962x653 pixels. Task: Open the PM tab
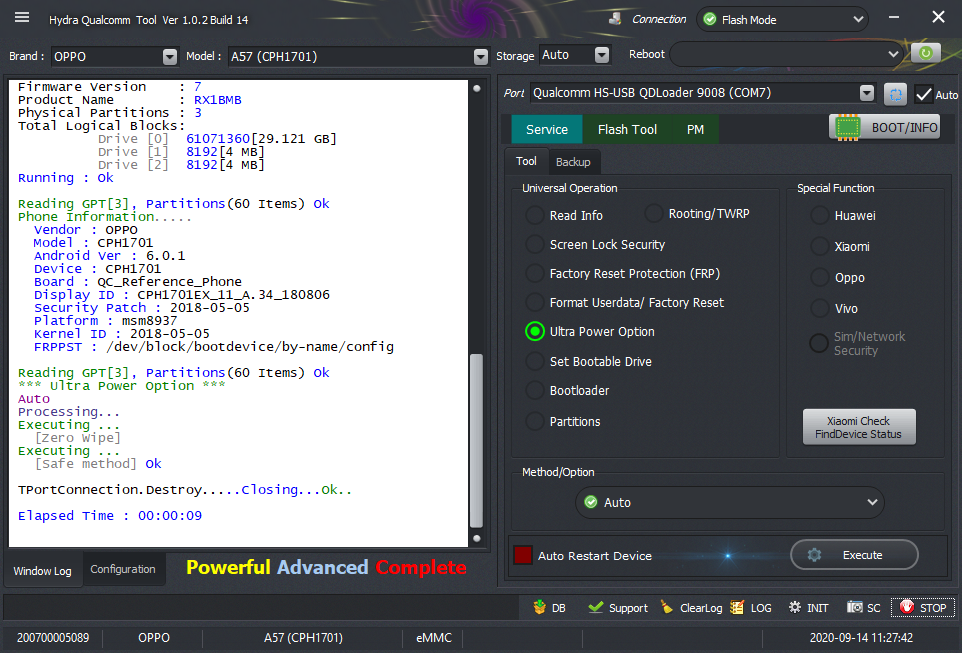tap(695, 129)
